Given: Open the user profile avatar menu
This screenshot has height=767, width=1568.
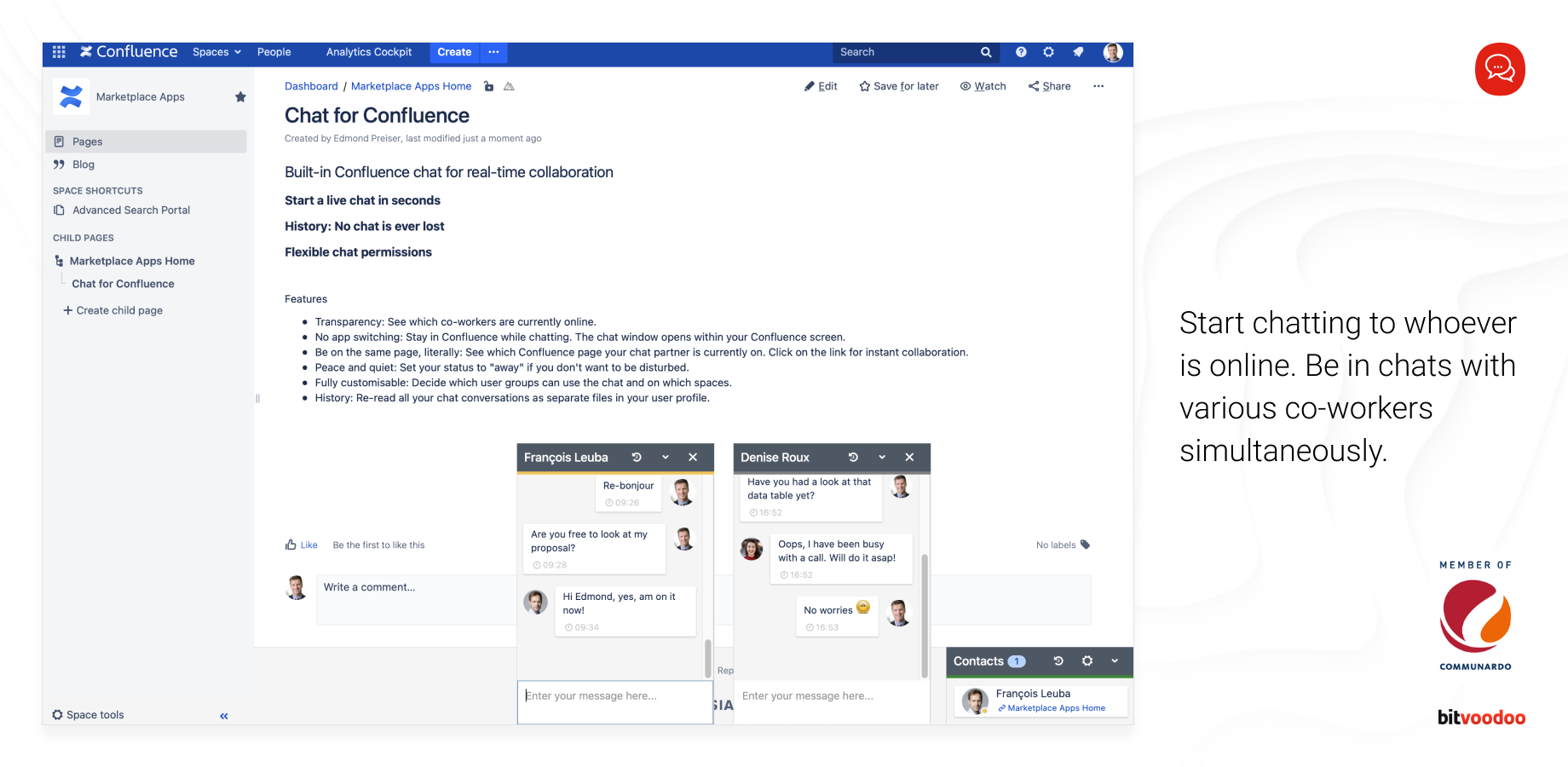Looking at the screenshot, I should tap(1113, 52).
